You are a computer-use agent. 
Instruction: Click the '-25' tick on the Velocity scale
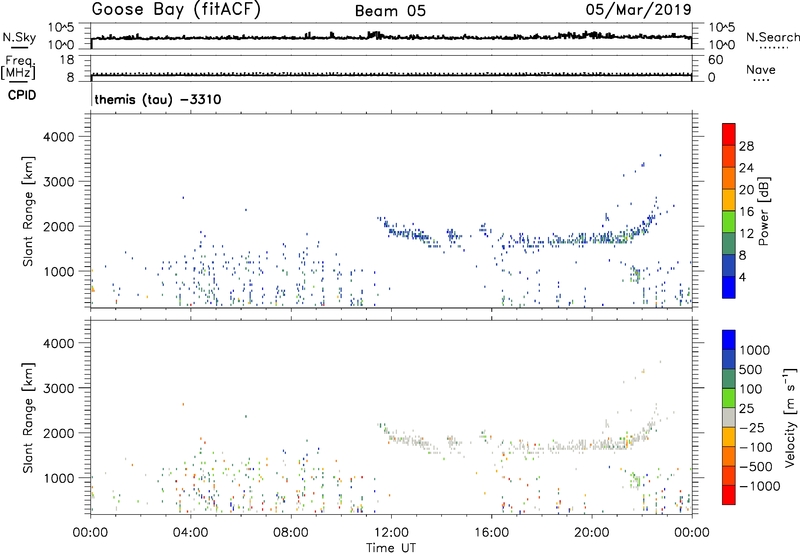tap(752, 427)
